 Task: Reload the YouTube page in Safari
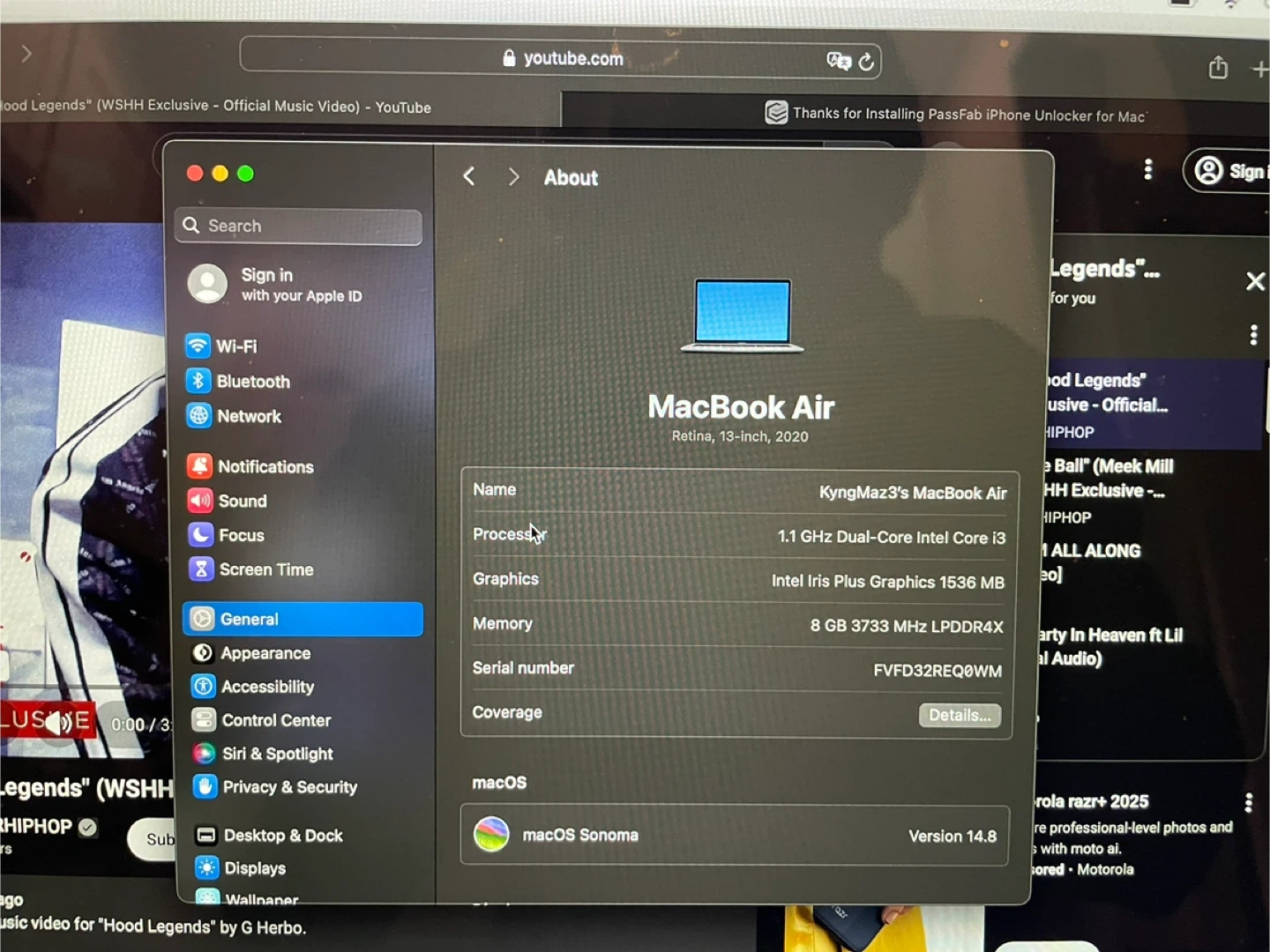866,62
